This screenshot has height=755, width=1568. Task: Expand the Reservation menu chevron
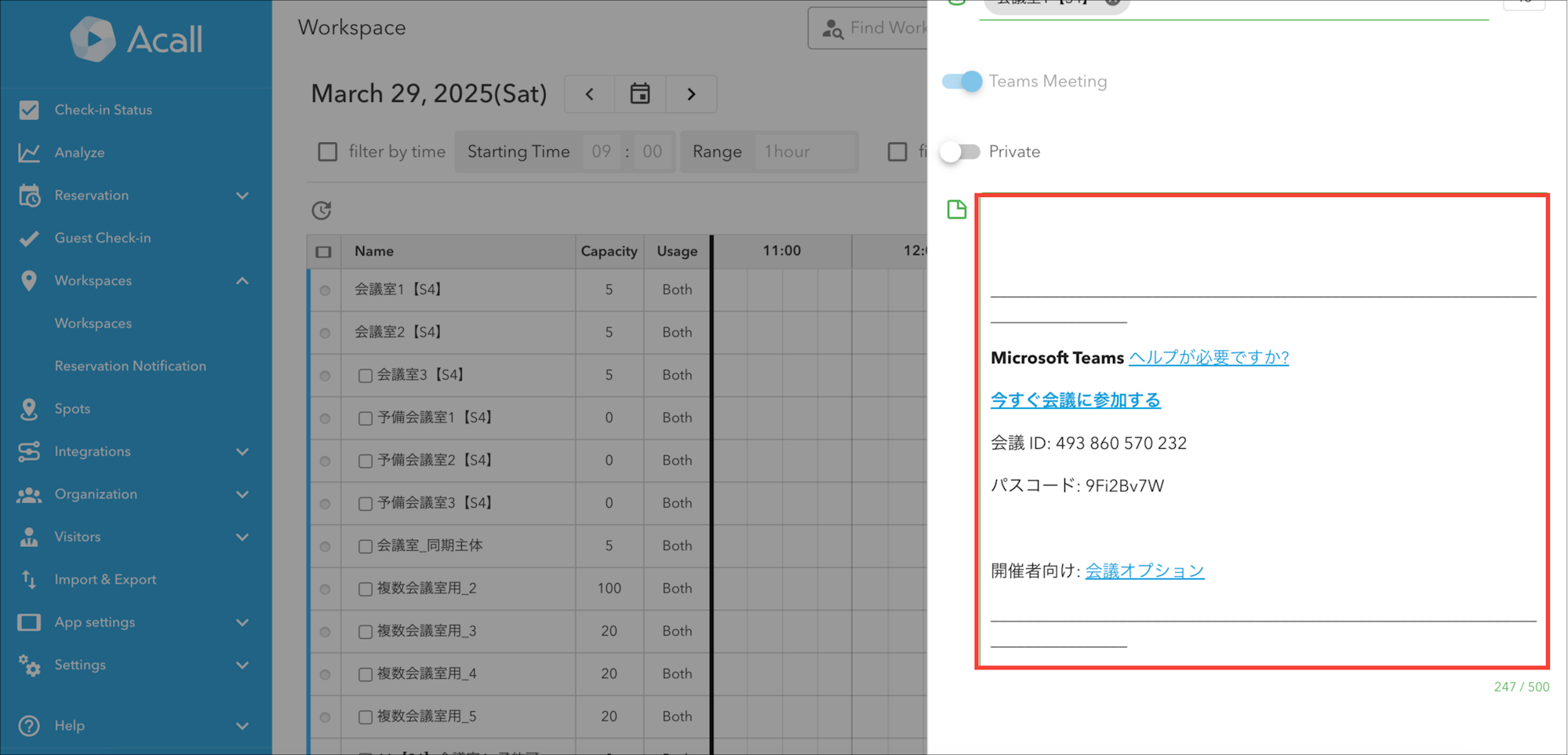point(242,195)
